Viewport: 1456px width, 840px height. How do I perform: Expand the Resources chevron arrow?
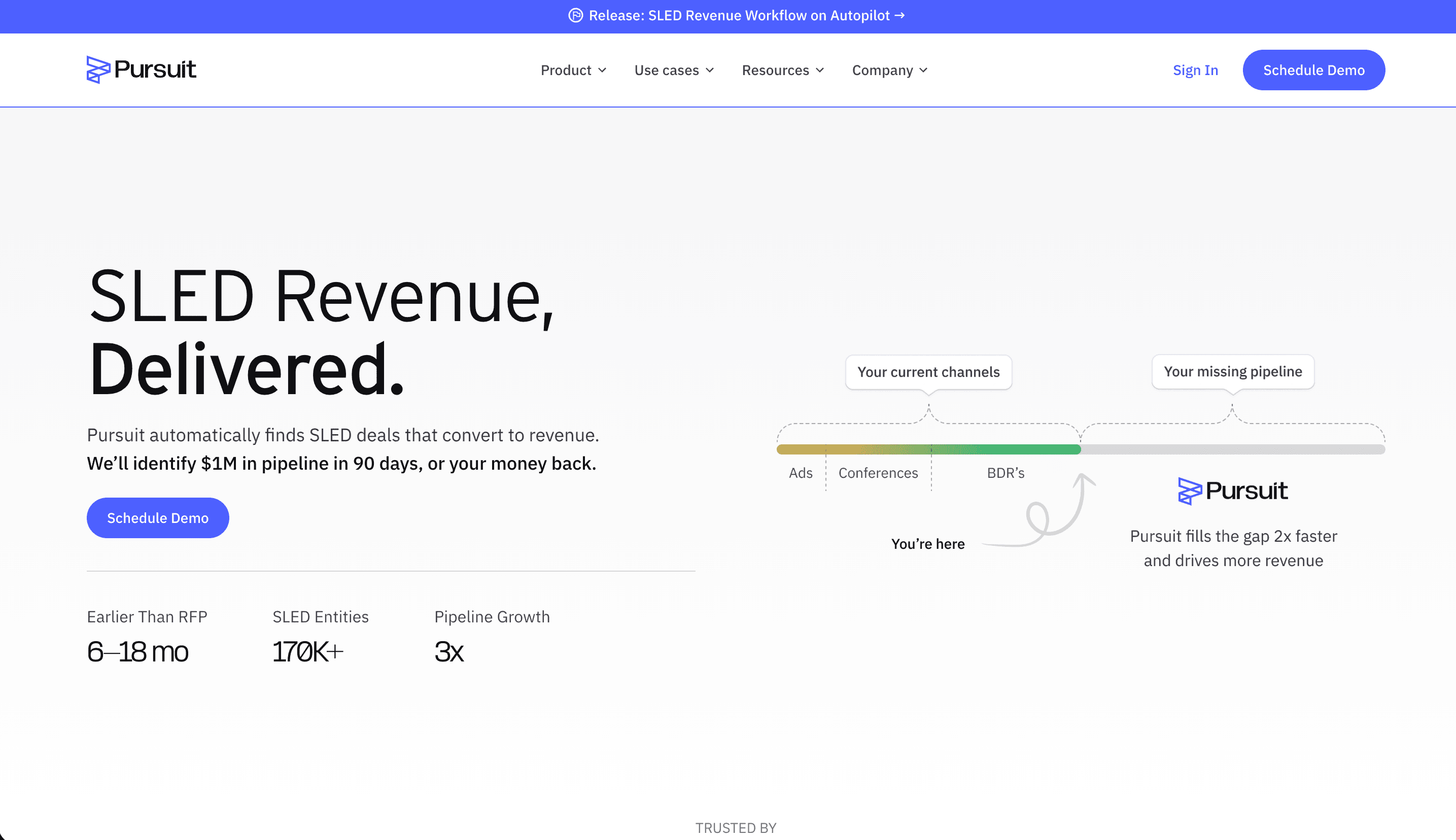[x=820, y=71]
